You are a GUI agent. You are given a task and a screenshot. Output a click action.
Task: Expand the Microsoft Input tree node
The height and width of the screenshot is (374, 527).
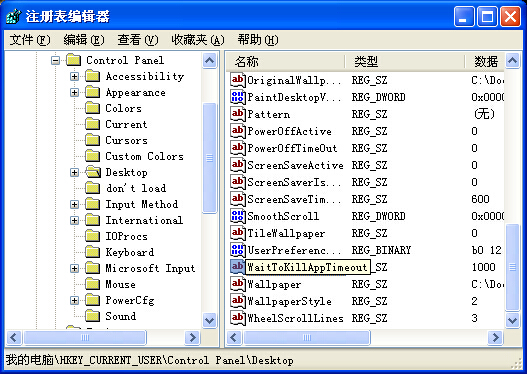click(x=75, y=268)
